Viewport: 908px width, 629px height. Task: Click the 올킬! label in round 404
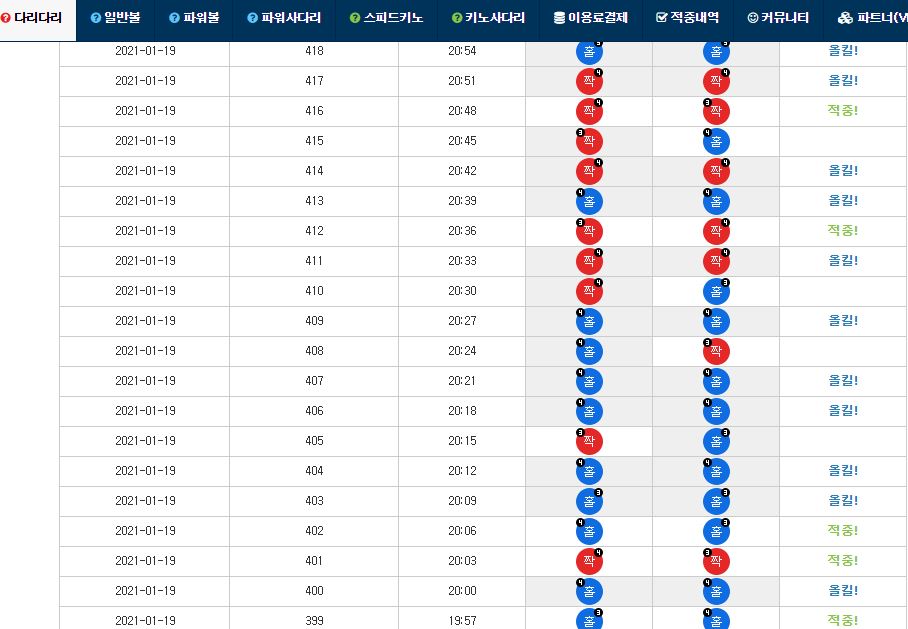[x=843, y=471]
